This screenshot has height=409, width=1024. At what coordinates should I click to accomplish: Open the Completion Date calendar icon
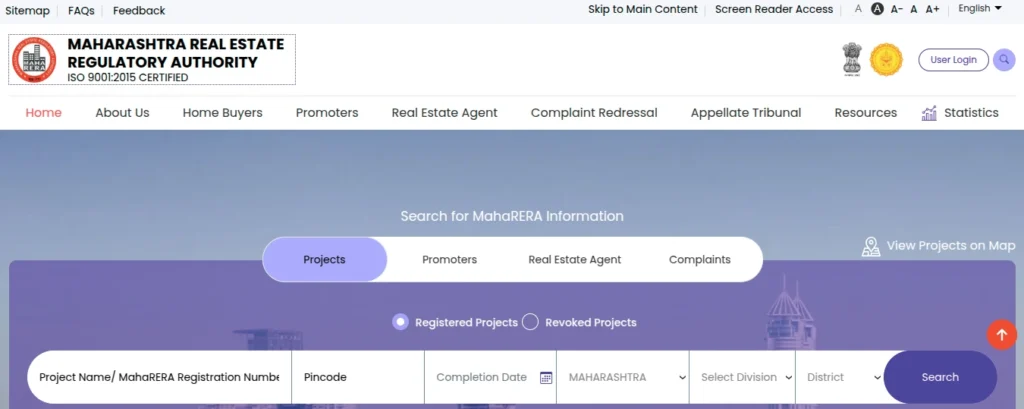pos(546,378)
